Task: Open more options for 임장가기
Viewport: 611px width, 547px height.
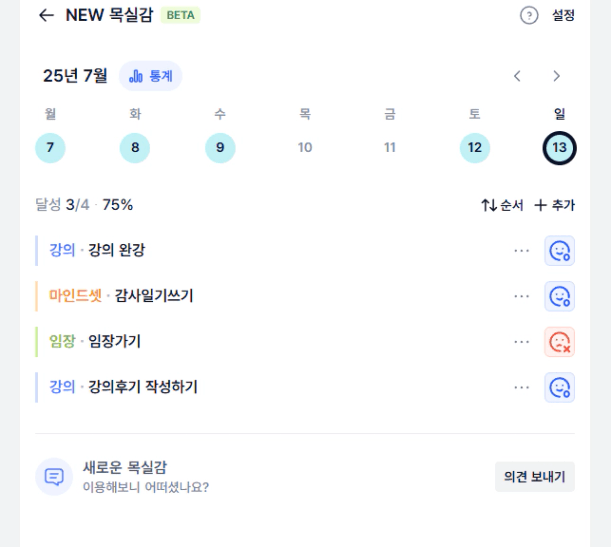Action: (x=521, y=342)
